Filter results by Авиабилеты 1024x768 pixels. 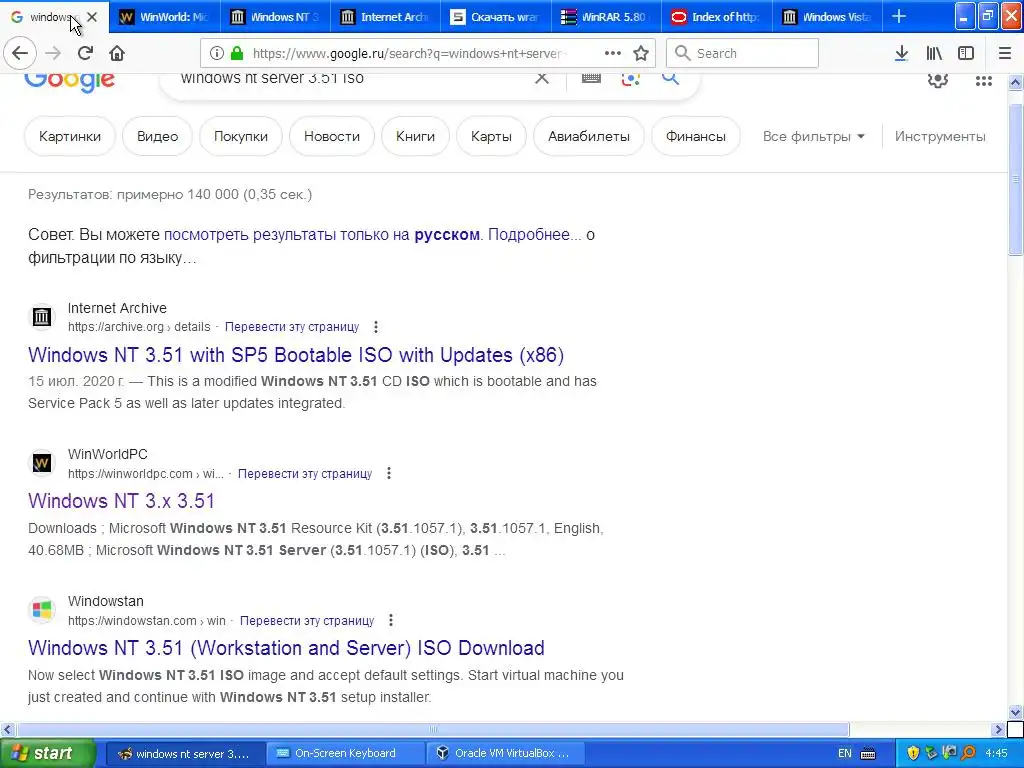pyautogui.click(x=589, y=136)
